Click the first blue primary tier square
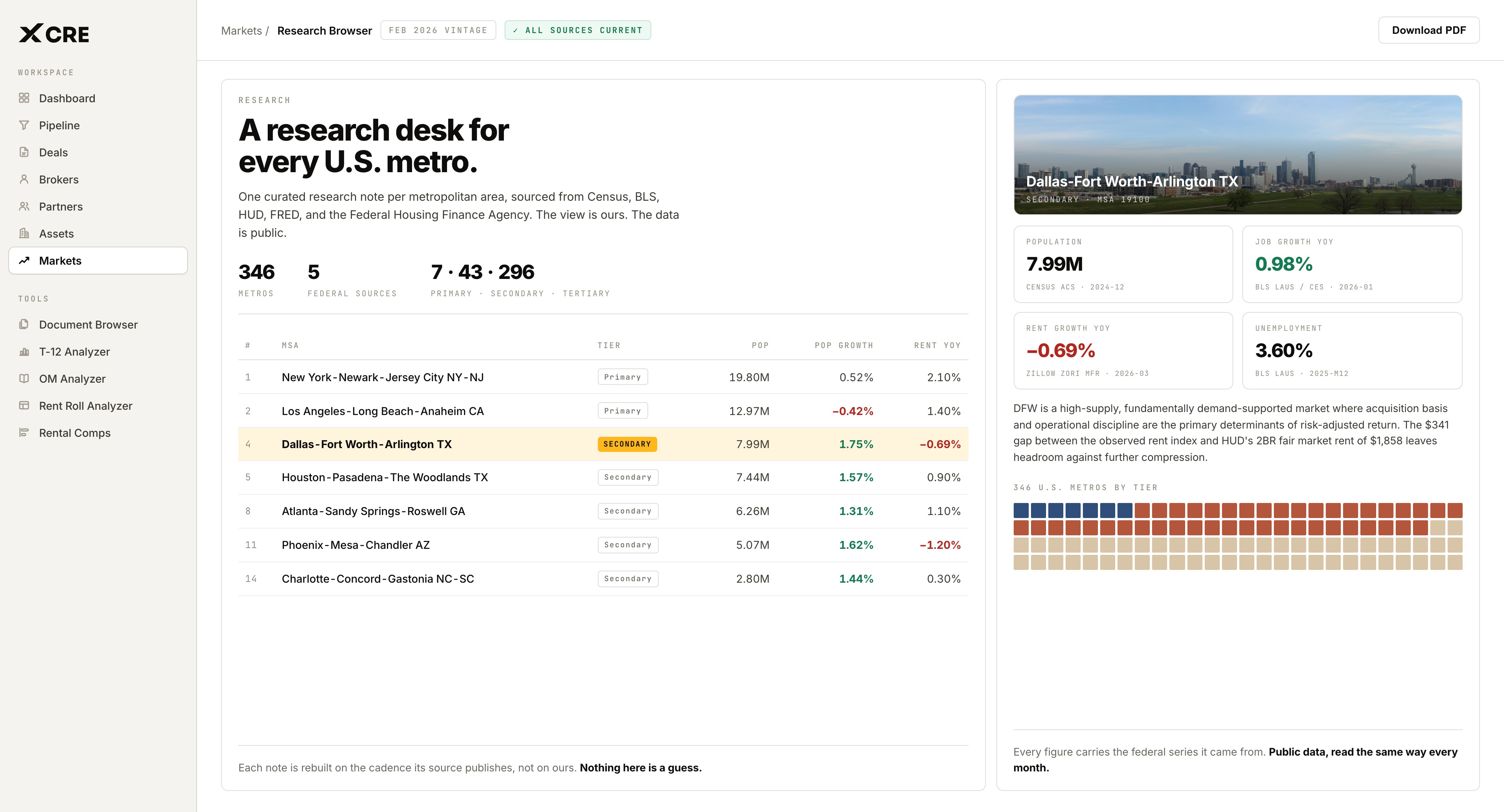This screenshot has width=1504, height=812. [x=1021, y=510]
